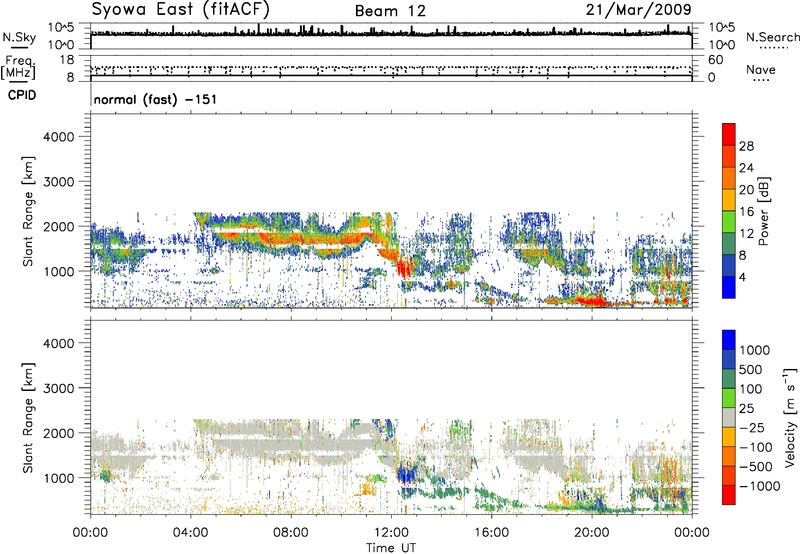Screen dimensions: 800x554
Task: Click the 'Slant Range [km]' label of velocity panel
Action: [28, 418]
